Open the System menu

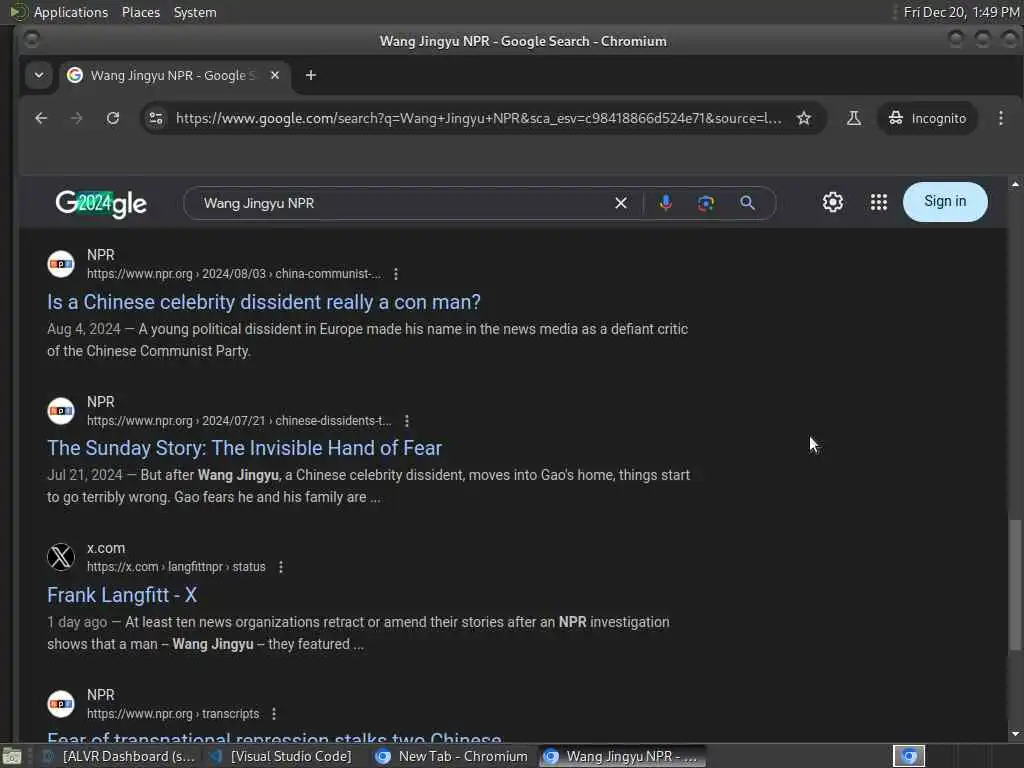click(195, 12)
